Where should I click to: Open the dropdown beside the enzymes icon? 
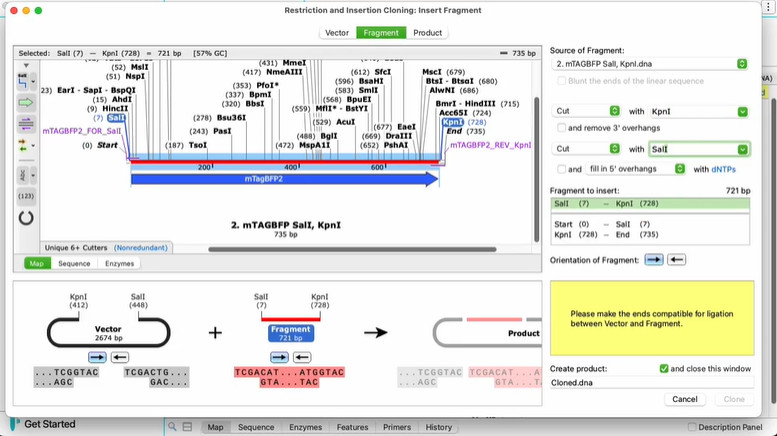[x=33, y=82]
